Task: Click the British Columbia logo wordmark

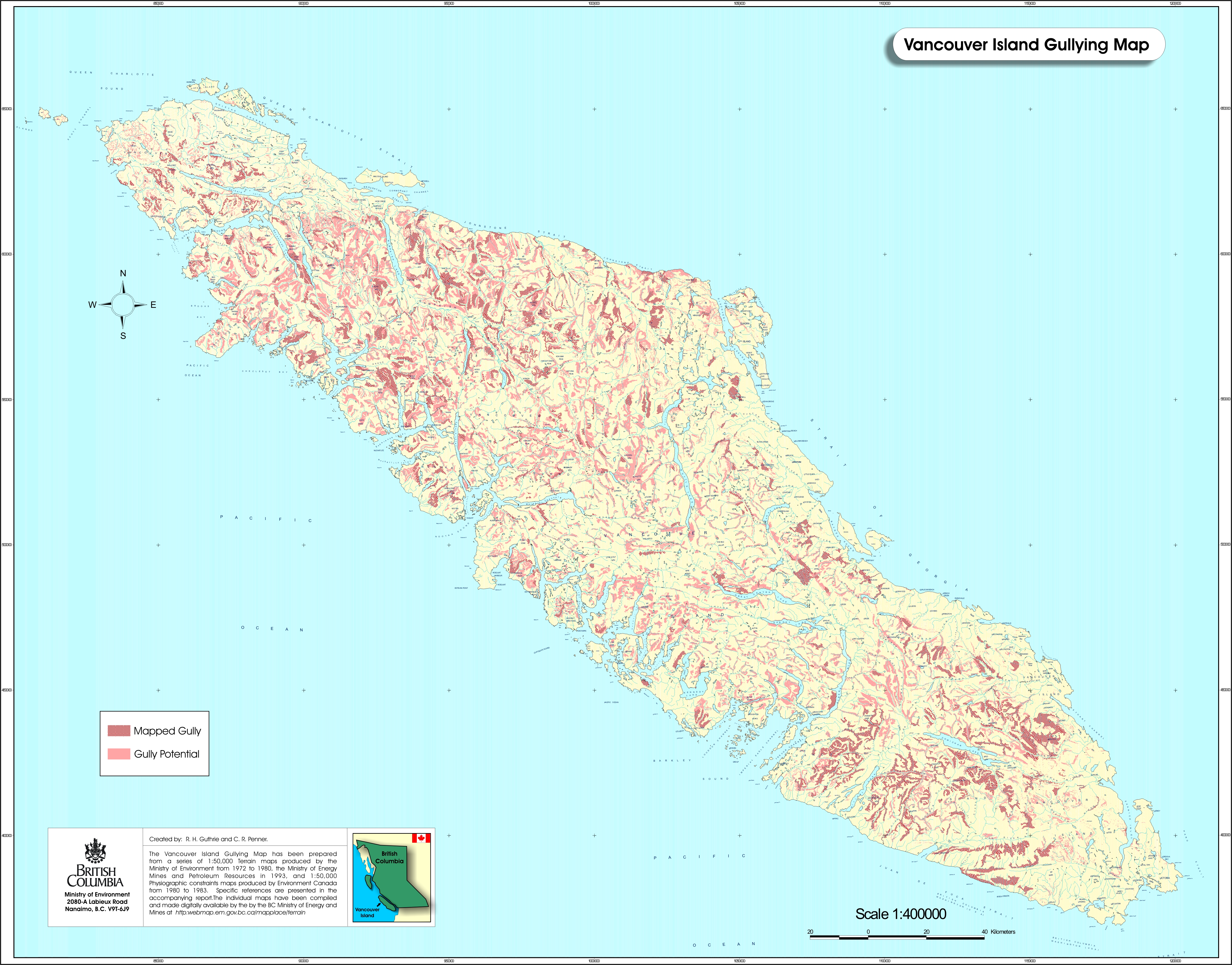Action: [x=95, y=876]
